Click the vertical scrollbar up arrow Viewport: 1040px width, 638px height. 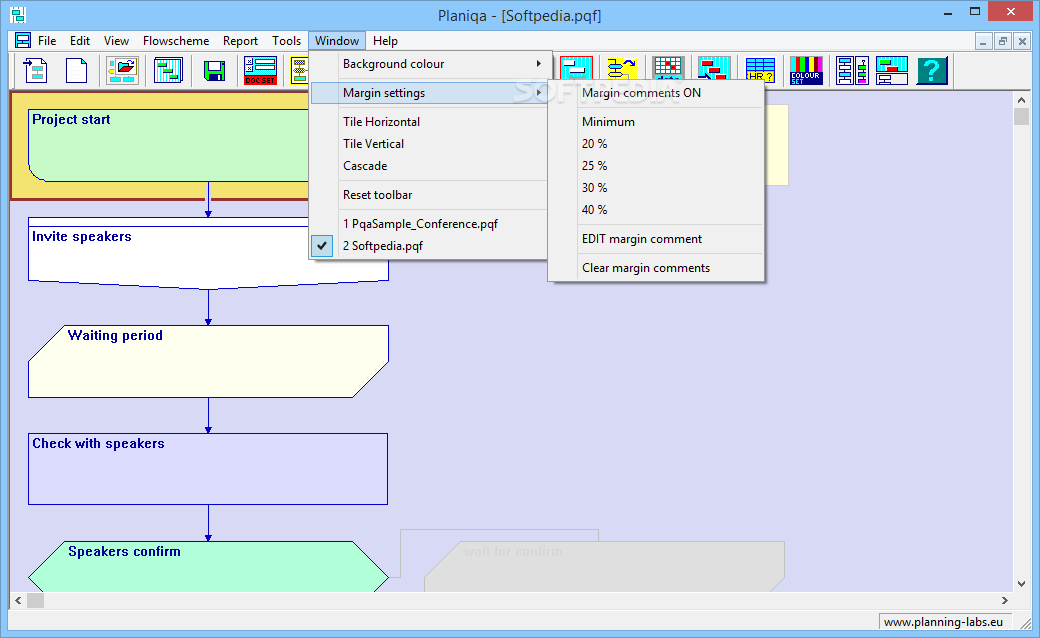pos(1021,99)
